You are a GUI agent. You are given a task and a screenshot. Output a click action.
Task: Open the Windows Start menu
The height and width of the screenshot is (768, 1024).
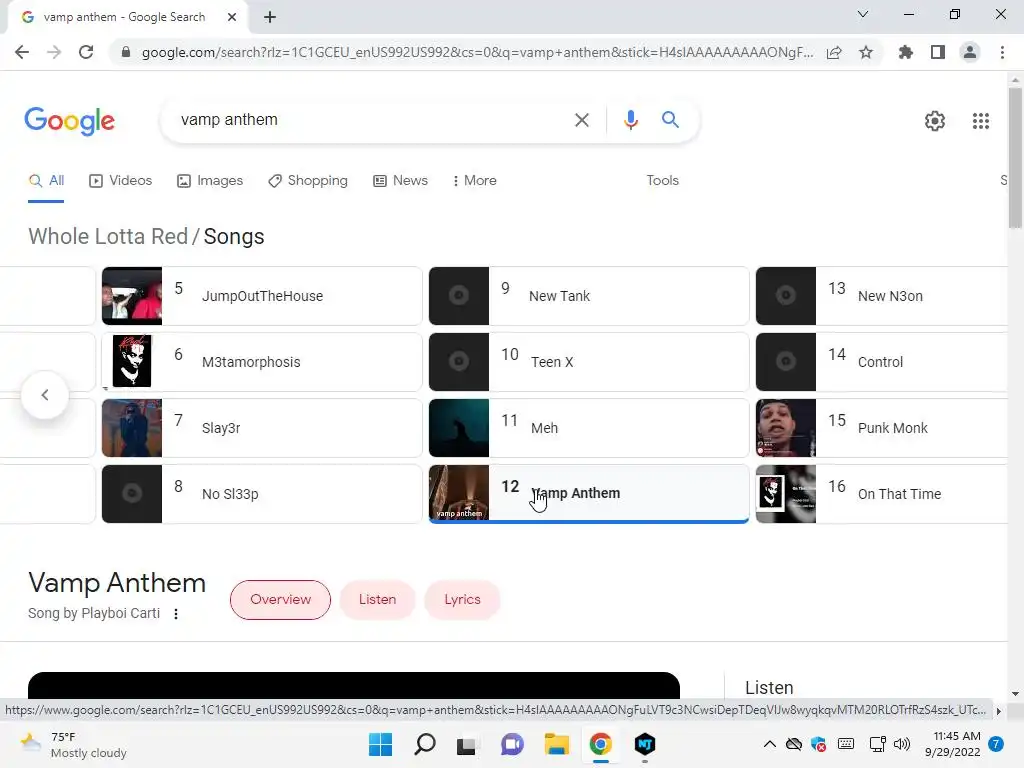380,744
